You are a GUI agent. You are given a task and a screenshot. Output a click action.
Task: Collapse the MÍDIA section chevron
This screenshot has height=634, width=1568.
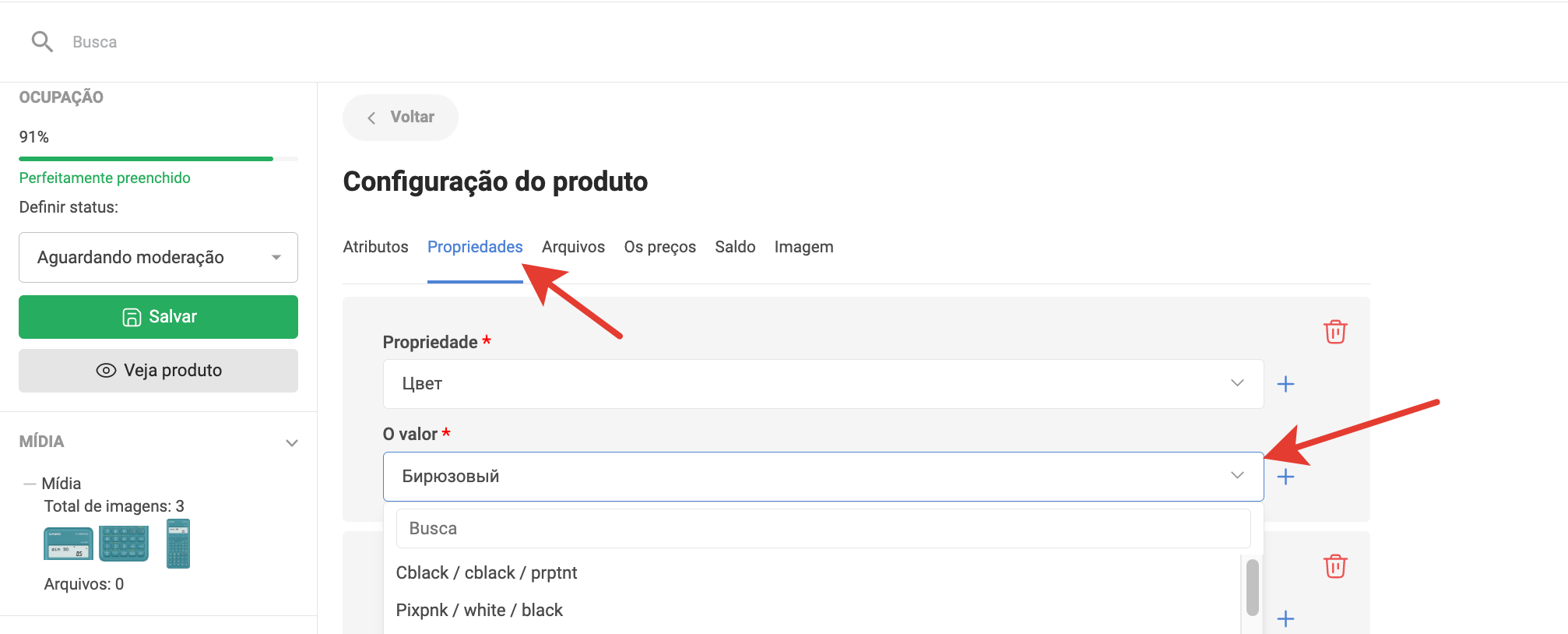click(x=292, y=442)
